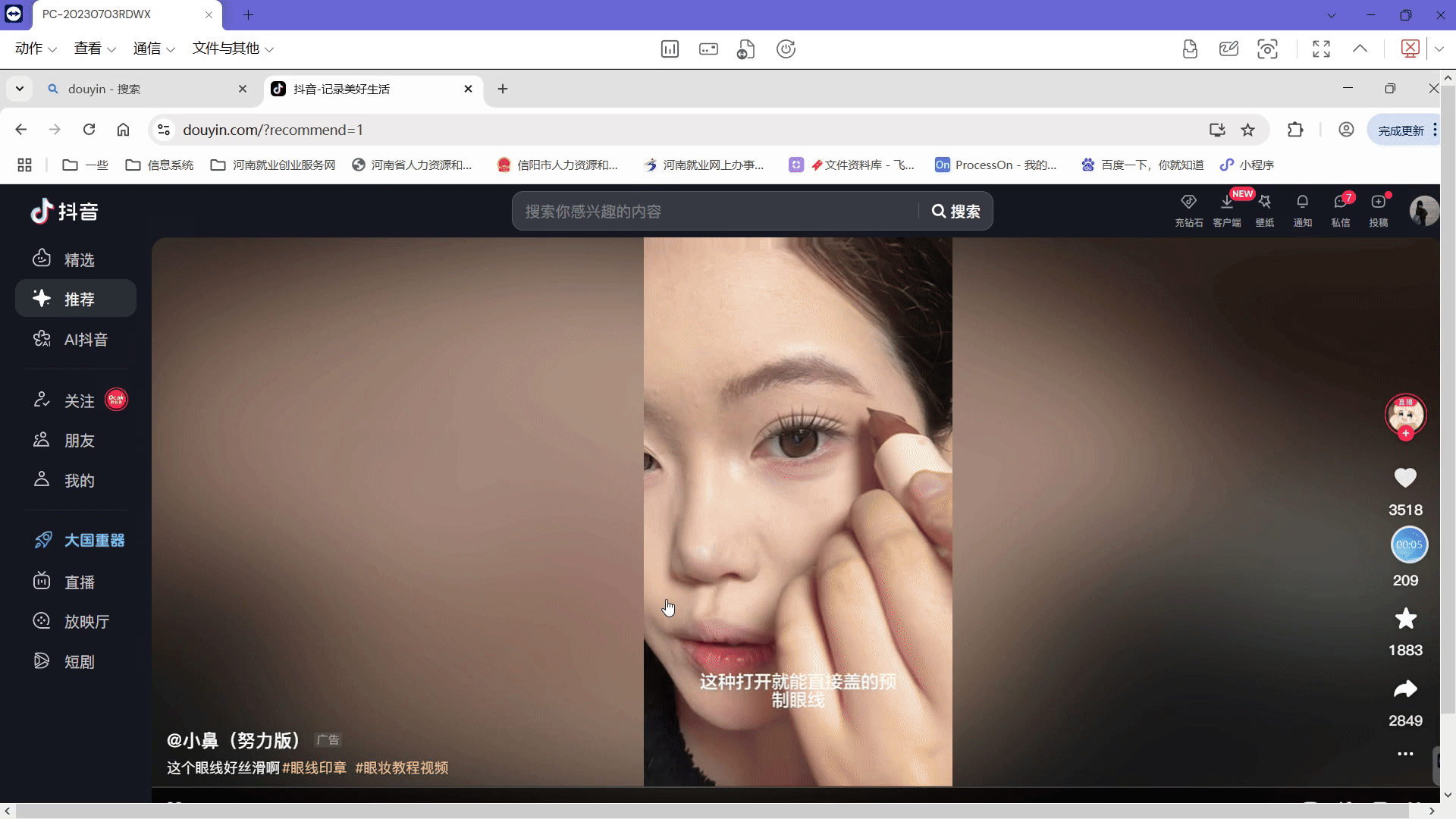Select 精选 in the left sidebar
The image size is (1456, 819).
[78, 260]
